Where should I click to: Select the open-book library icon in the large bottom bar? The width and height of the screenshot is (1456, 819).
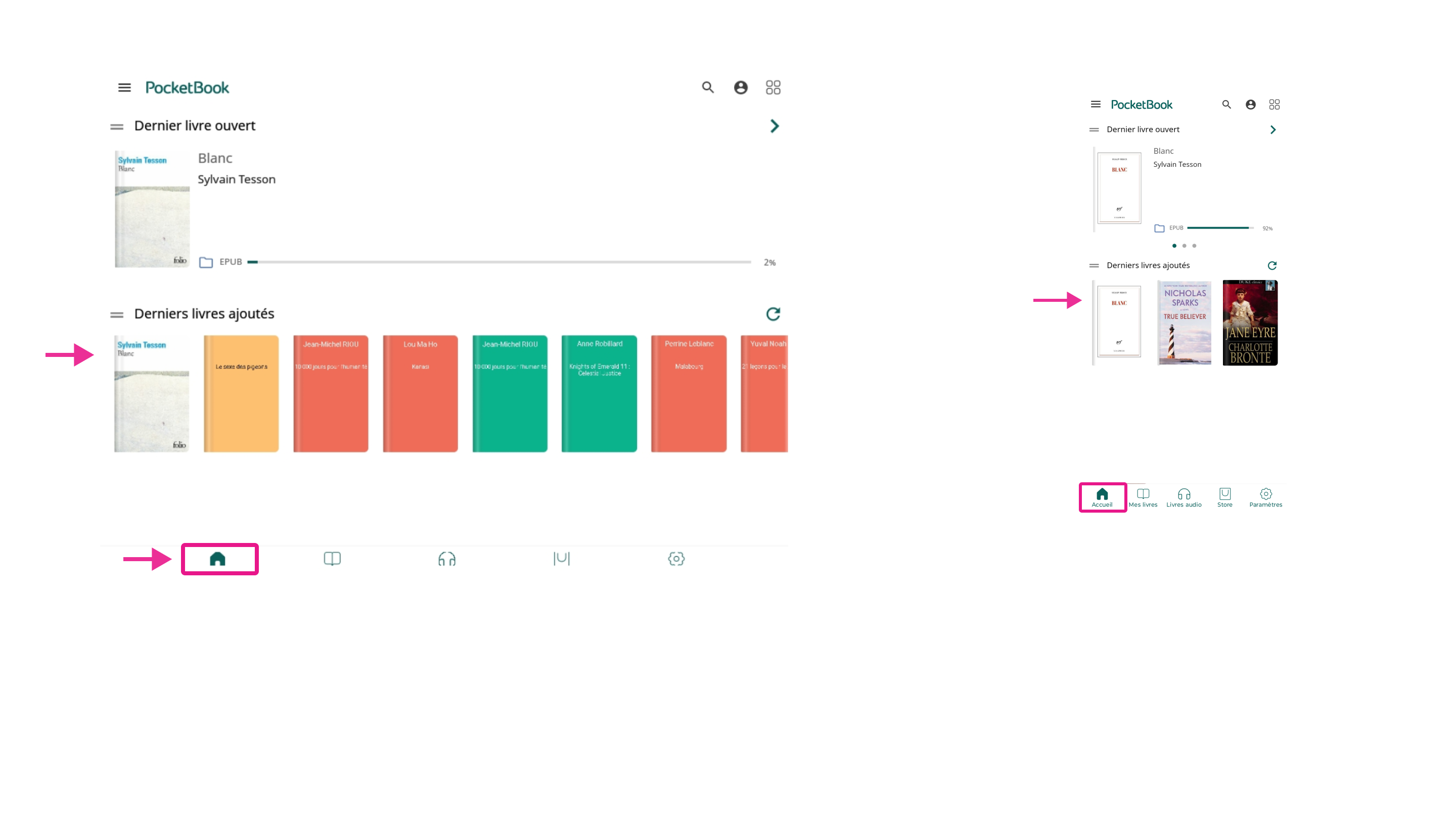(332, 559)
